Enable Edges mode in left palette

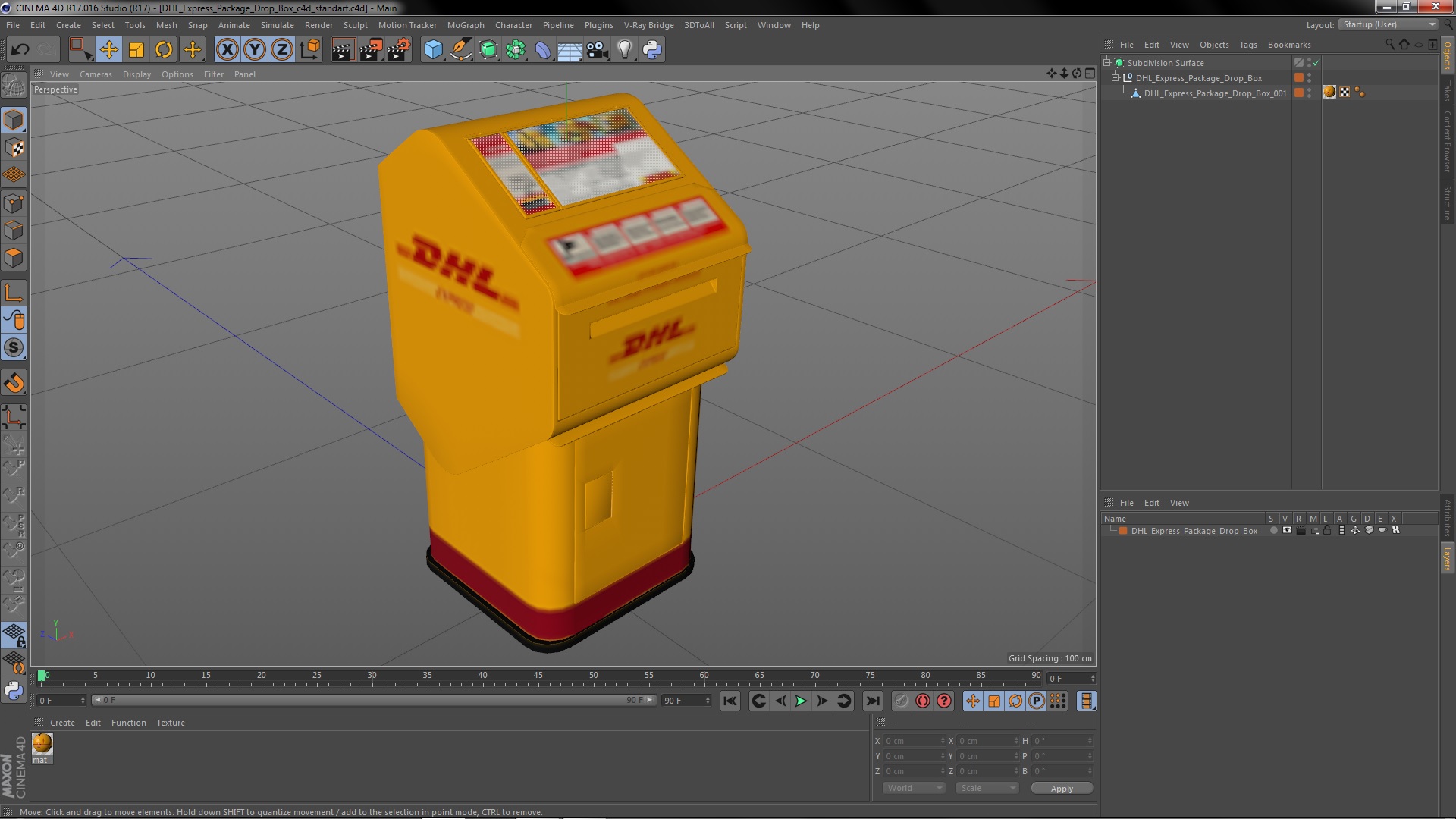14,231
